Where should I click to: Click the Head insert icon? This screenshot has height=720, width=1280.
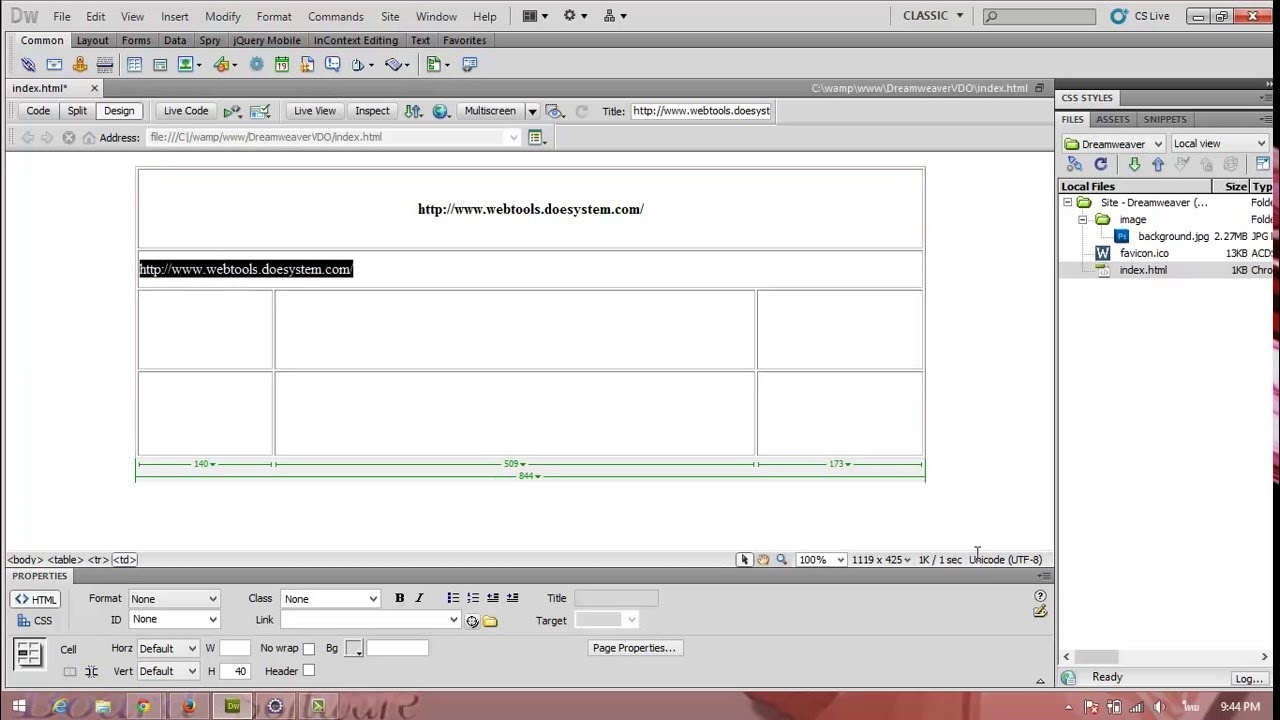(362, 64)
